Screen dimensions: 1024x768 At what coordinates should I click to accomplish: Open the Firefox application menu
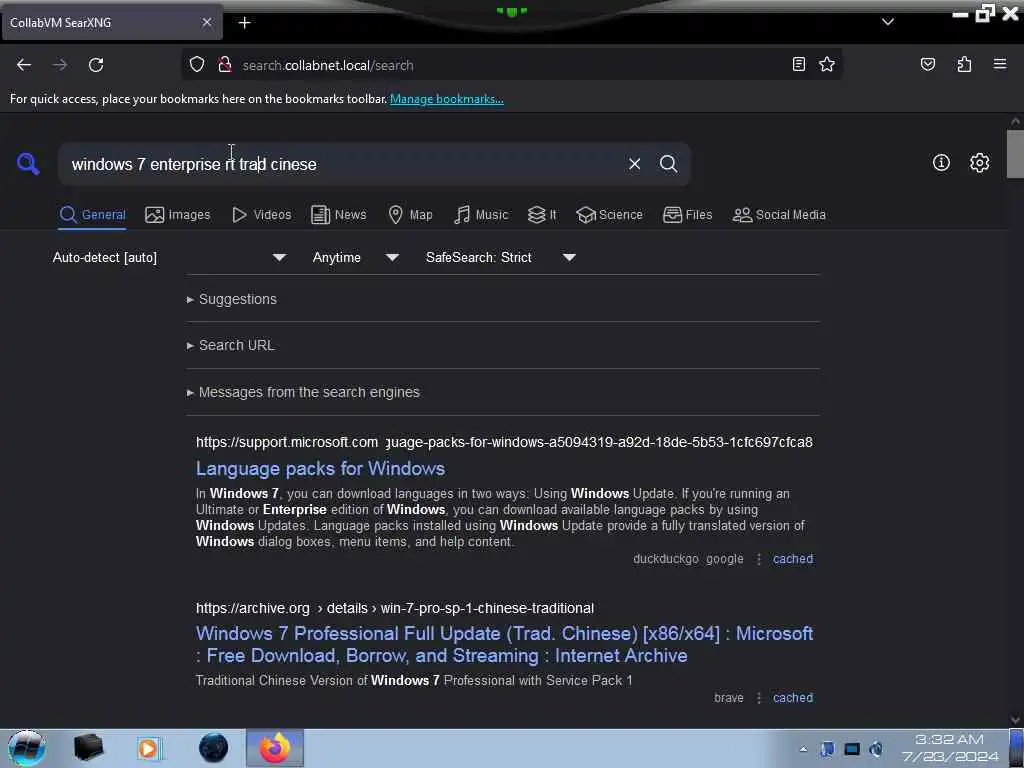pyautogui.click(x=1000, y=64)
